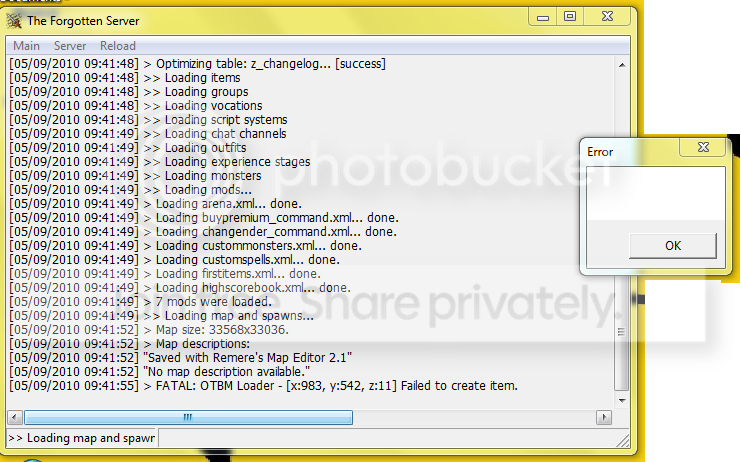The height and width of the screenshot is (462, 741).
Task: Click The Forgotten Server title bar icon
Action: point(14,21)
